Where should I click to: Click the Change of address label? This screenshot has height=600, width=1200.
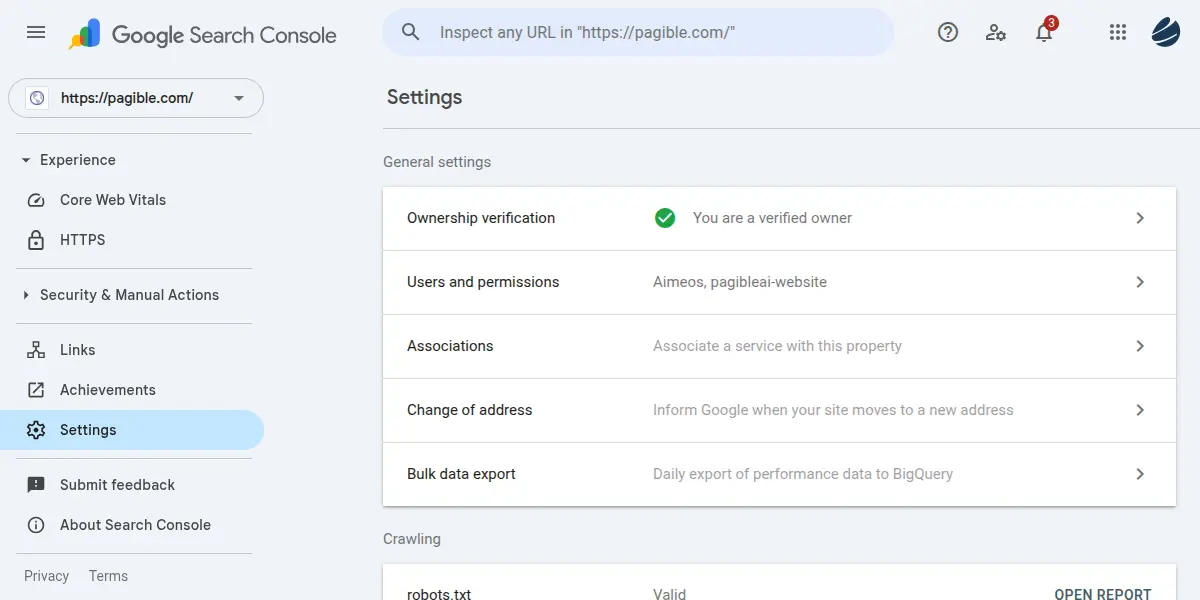[x=470, y=410]
